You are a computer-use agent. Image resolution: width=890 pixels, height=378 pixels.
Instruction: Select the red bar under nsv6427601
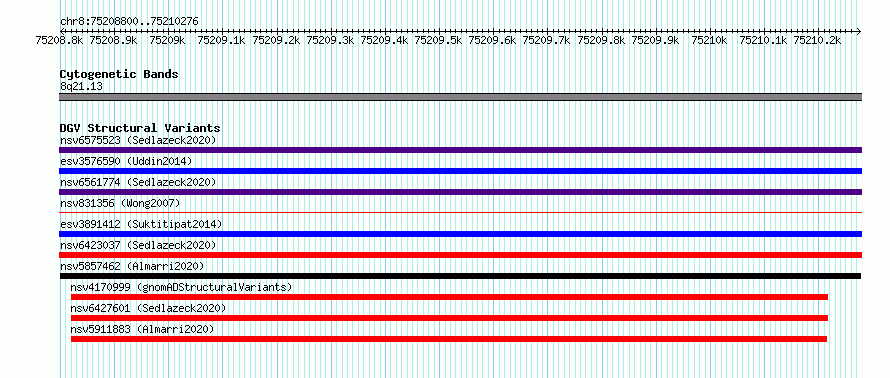click(450, 318)
